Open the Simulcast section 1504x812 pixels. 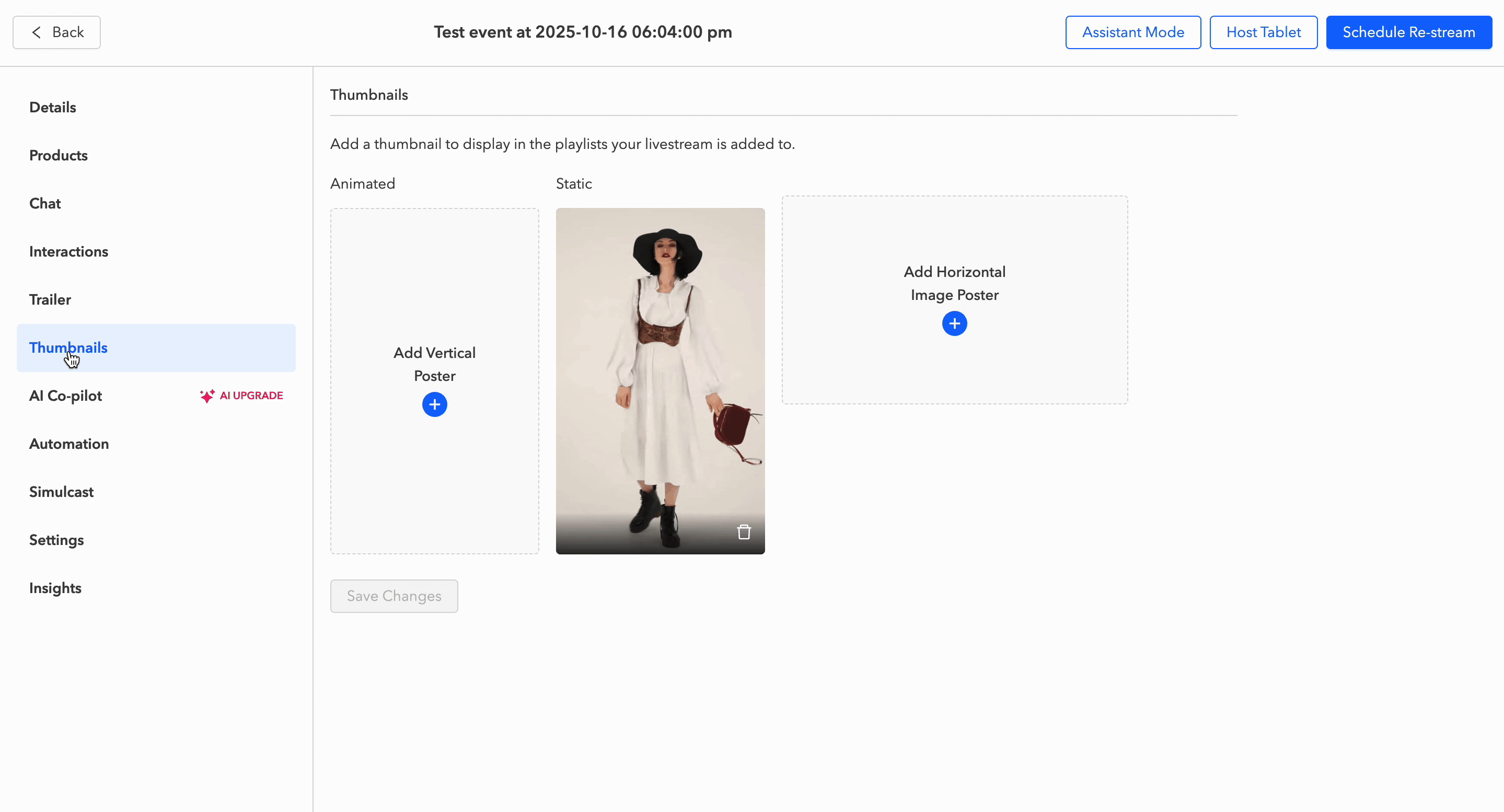[61, 492]
